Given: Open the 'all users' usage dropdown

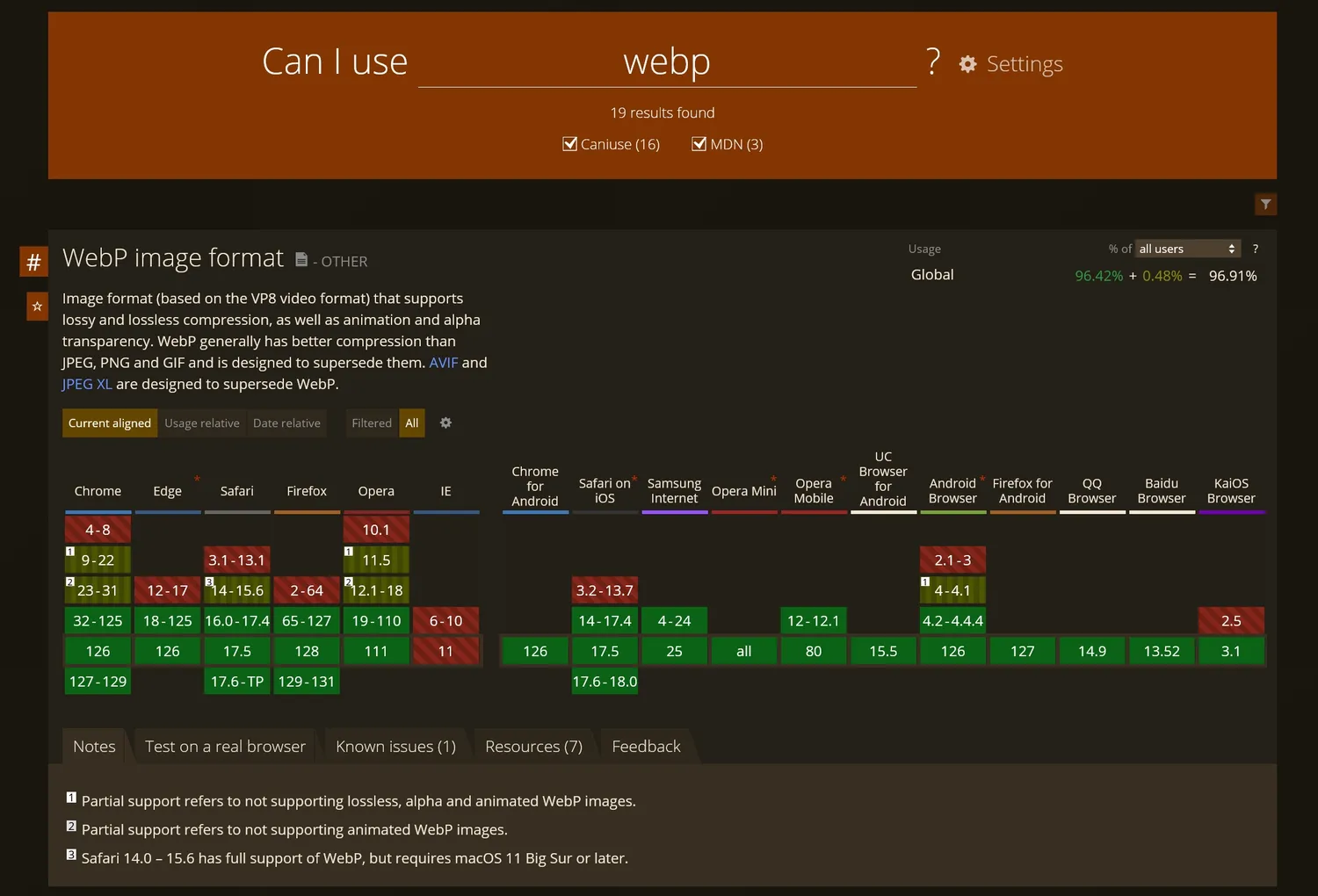Looking at the screenshot, I should pos(1187,249).
